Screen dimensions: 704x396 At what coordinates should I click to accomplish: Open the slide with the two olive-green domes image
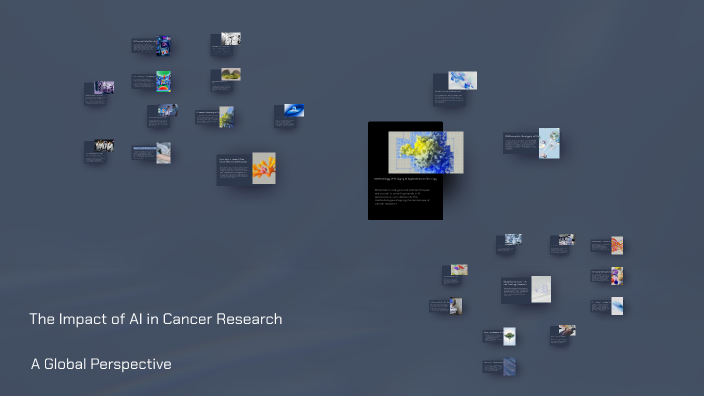point(226,80)
